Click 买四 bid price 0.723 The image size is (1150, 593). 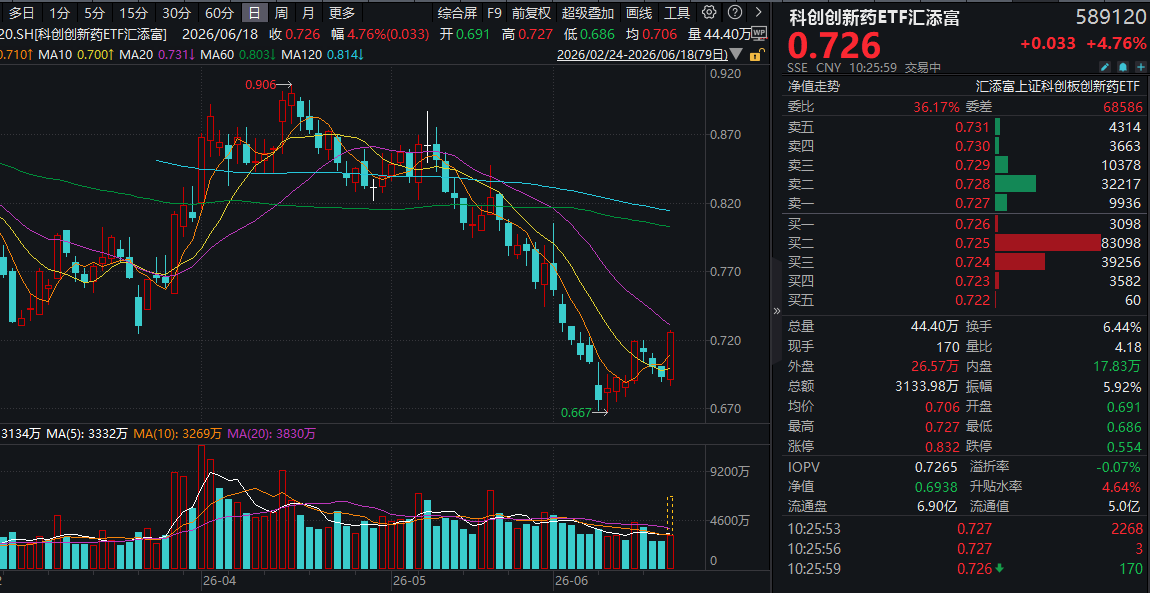(x=973, y=281)
